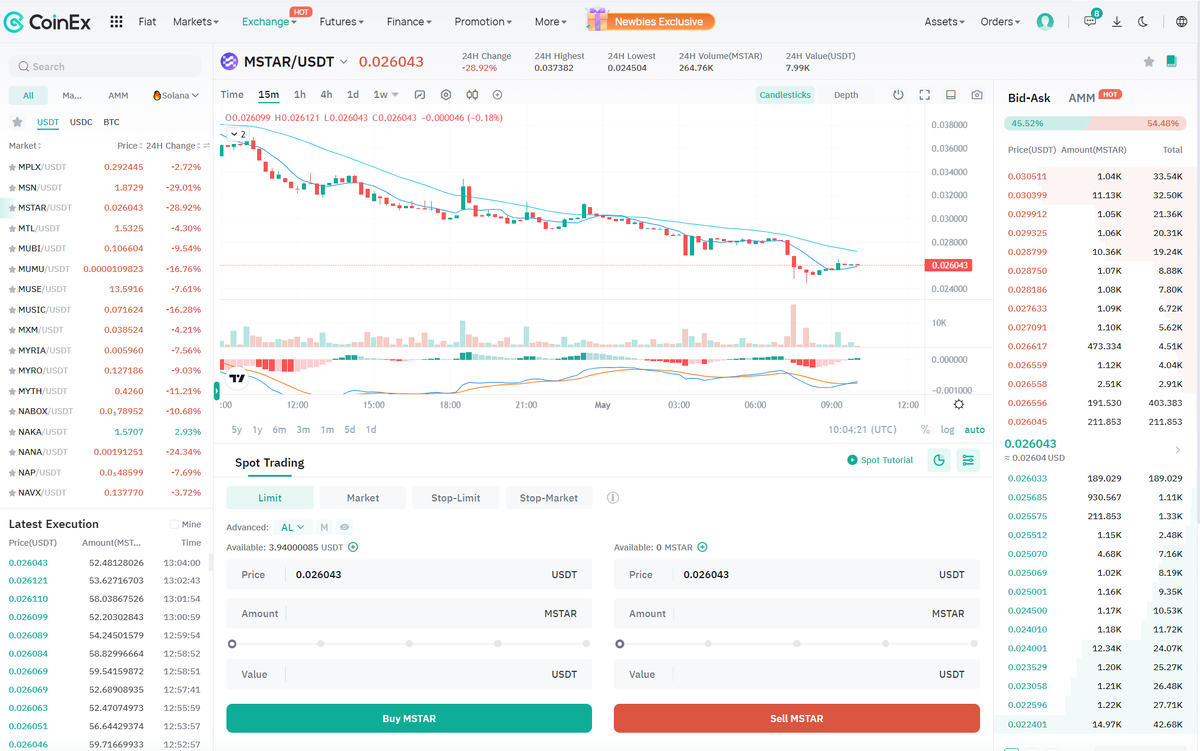Select the Stop-Limit order tab

click(456, 498)
